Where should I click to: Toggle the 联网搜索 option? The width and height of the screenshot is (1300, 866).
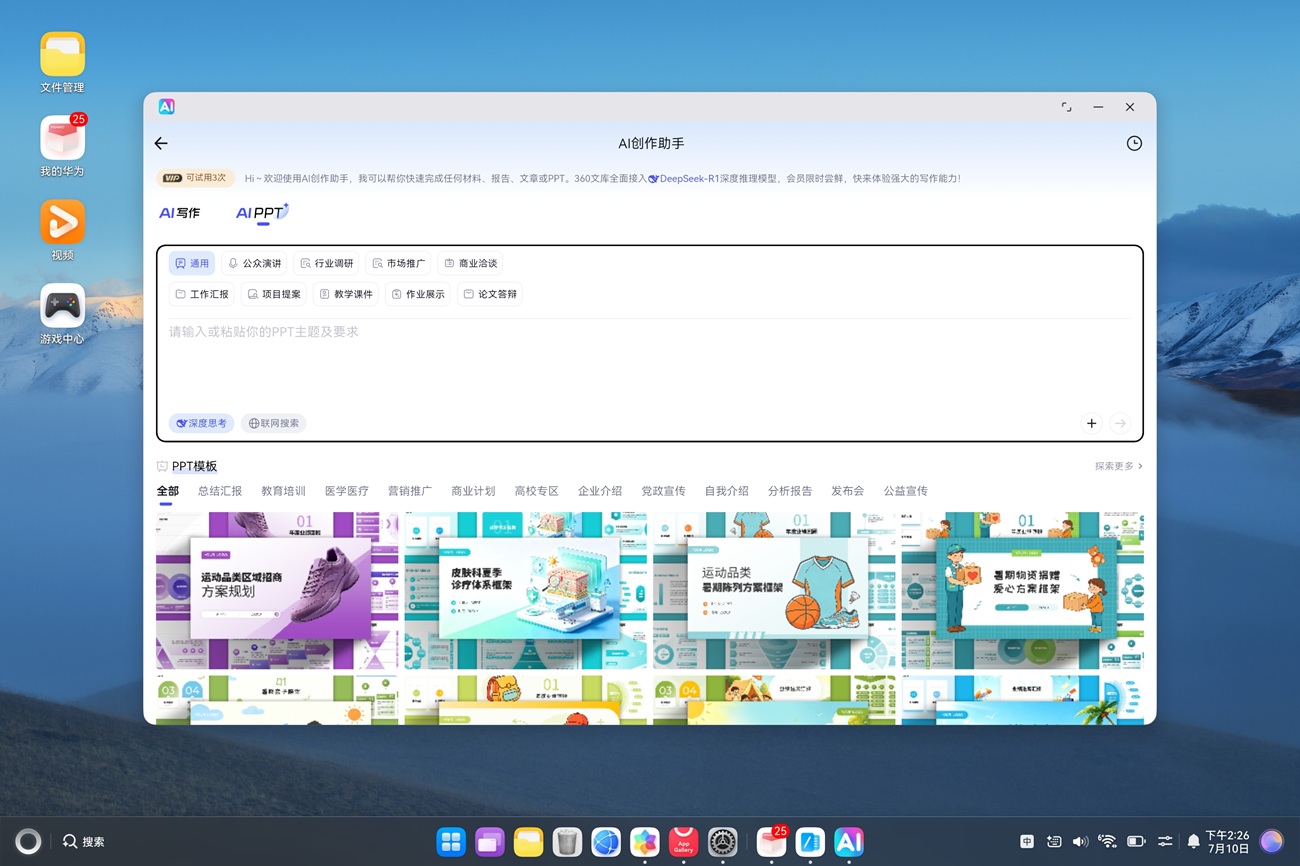273,424
